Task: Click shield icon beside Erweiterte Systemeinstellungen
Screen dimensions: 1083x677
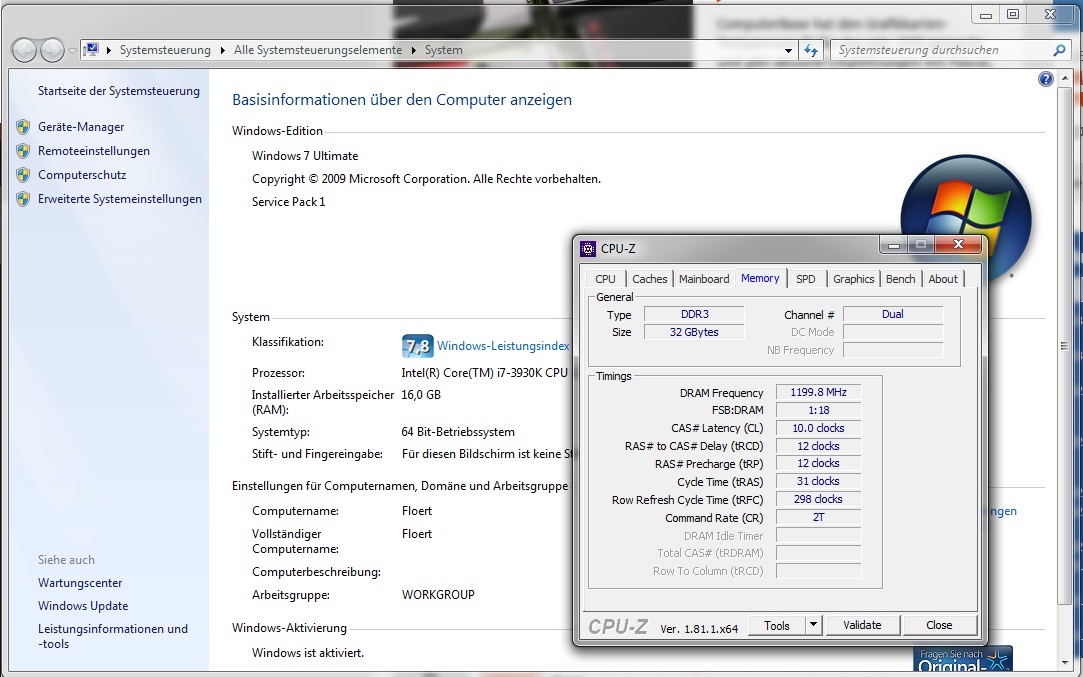Action: [x=23, y=200]
